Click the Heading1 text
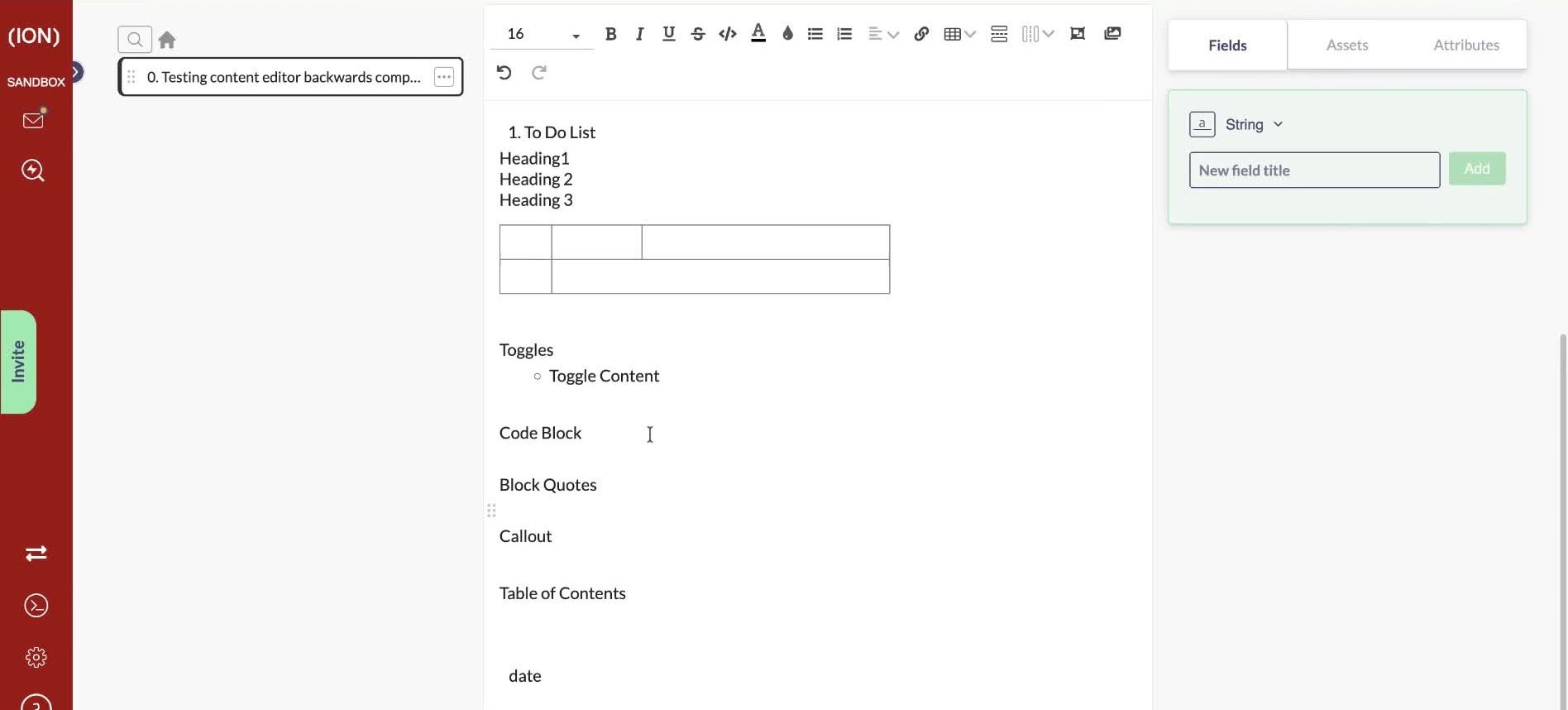Image resolution: width=1568 pixels, height=710 pixels. [534, 158]
